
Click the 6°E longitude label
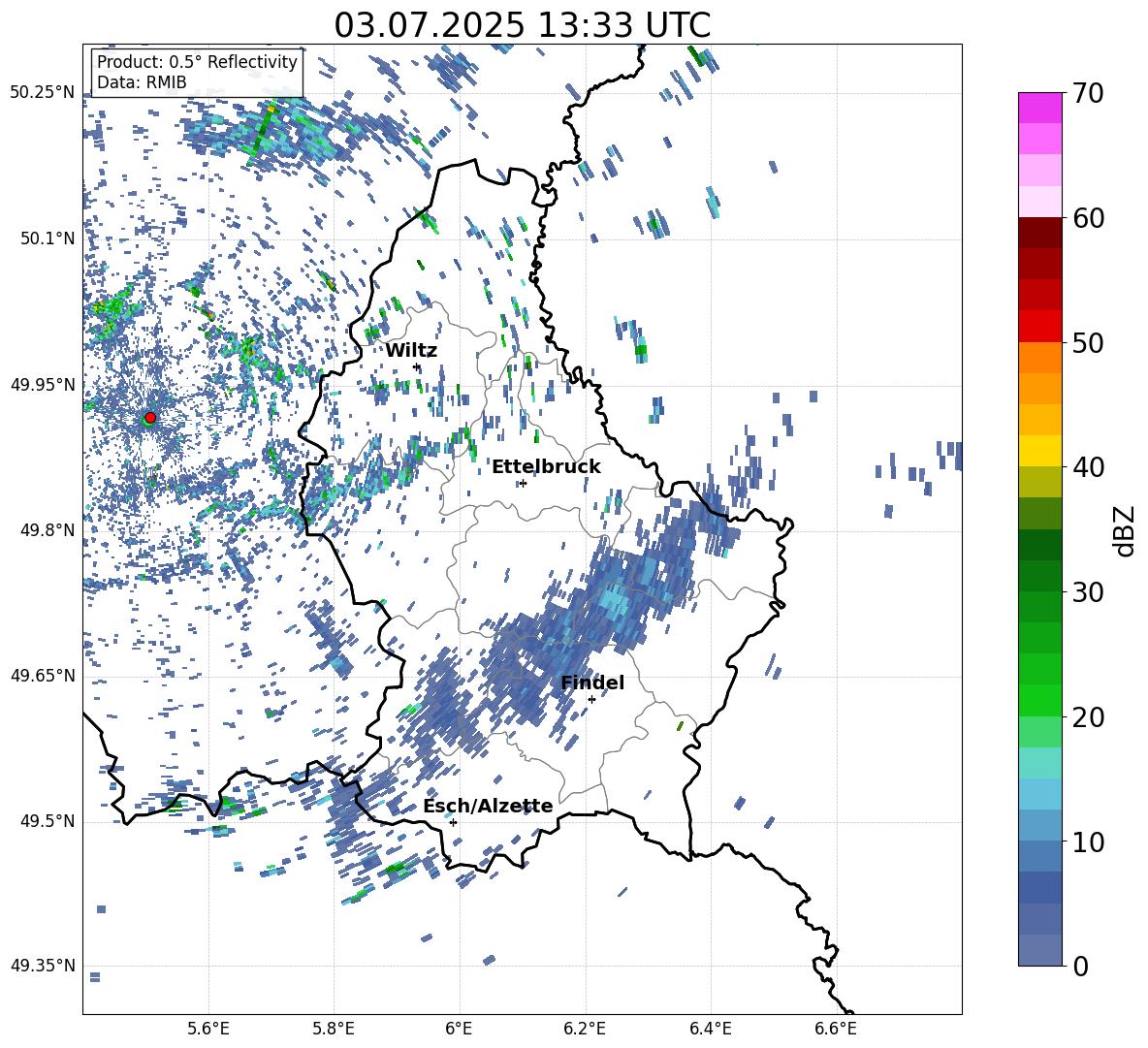pos(459,1029)
